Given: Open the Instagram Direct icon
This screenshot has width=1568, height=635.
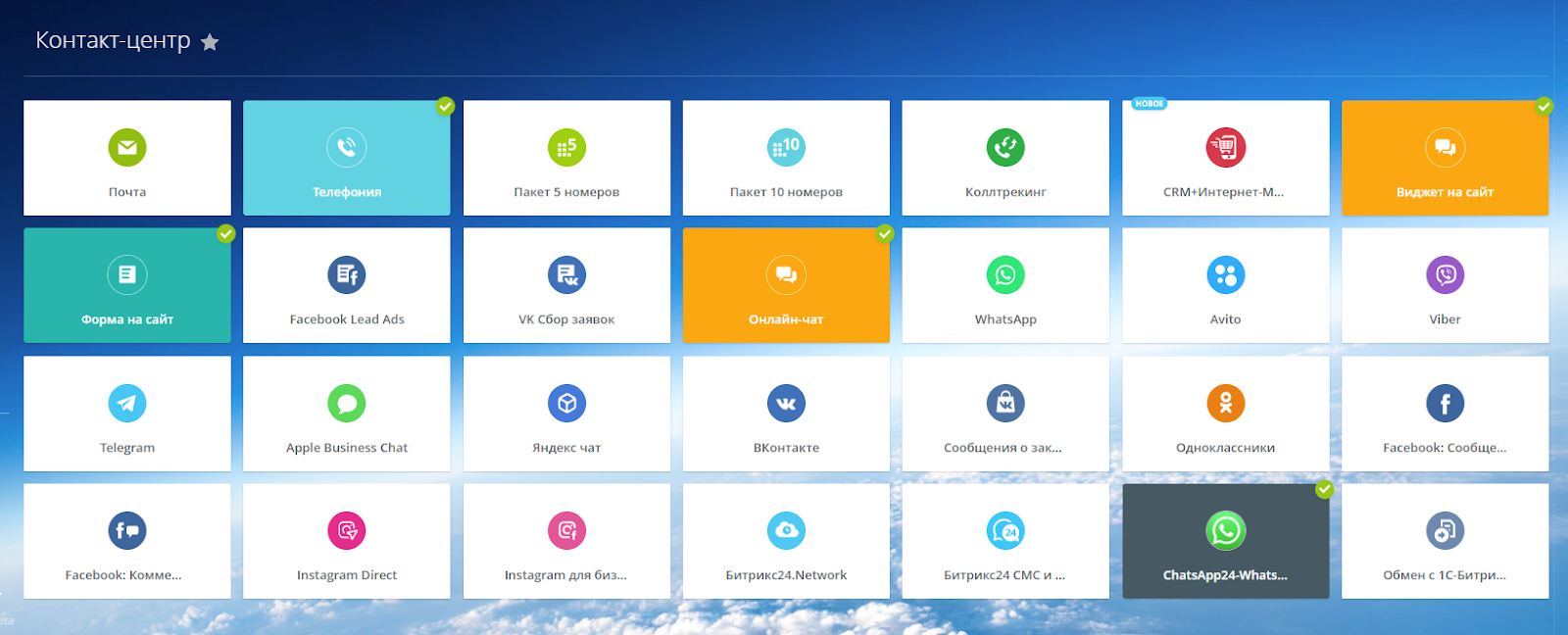Looking at the screenshot, I should (347, 531).
